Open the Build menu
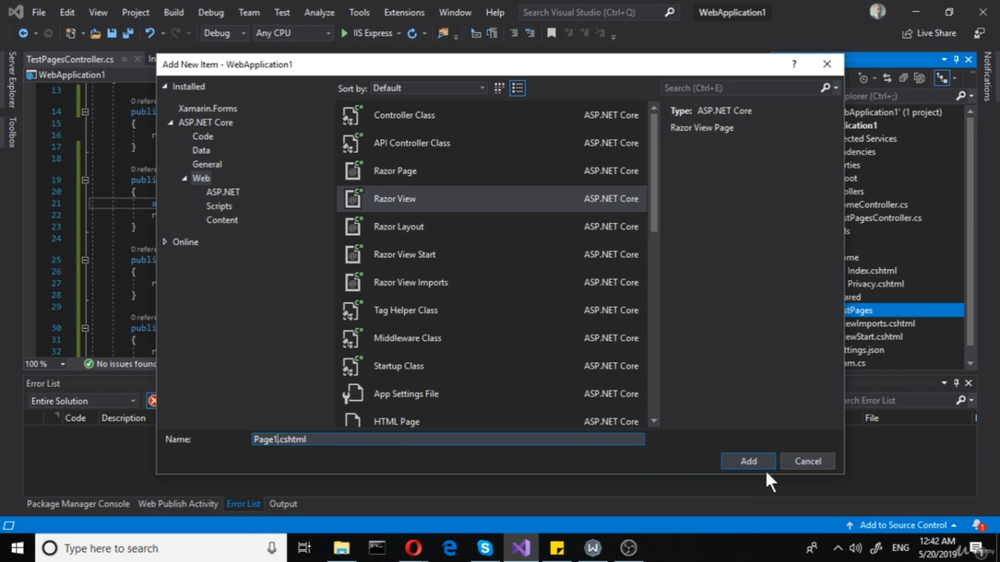The height and width of the screenshot is (562, 1000). pyautogui.click(x=173, y=12)
